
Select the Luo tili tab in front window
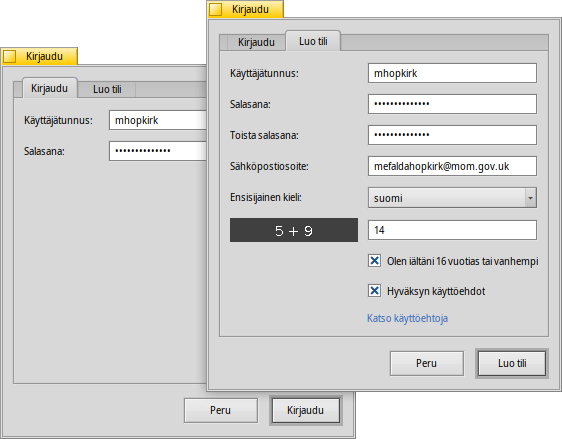pos(313,41)
